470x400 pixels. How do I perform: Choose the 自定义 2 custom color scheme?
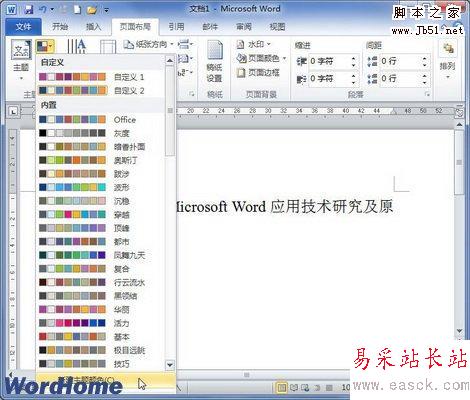[100, 90]
